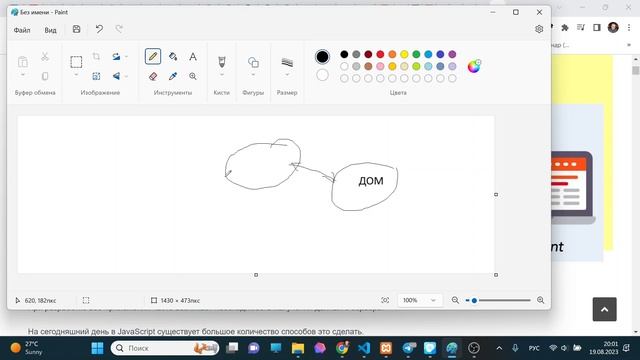This screenshot has height=360, width=640.
Task: Click the canvas bottom-right resize handle
Action: (x=496, y=275)
